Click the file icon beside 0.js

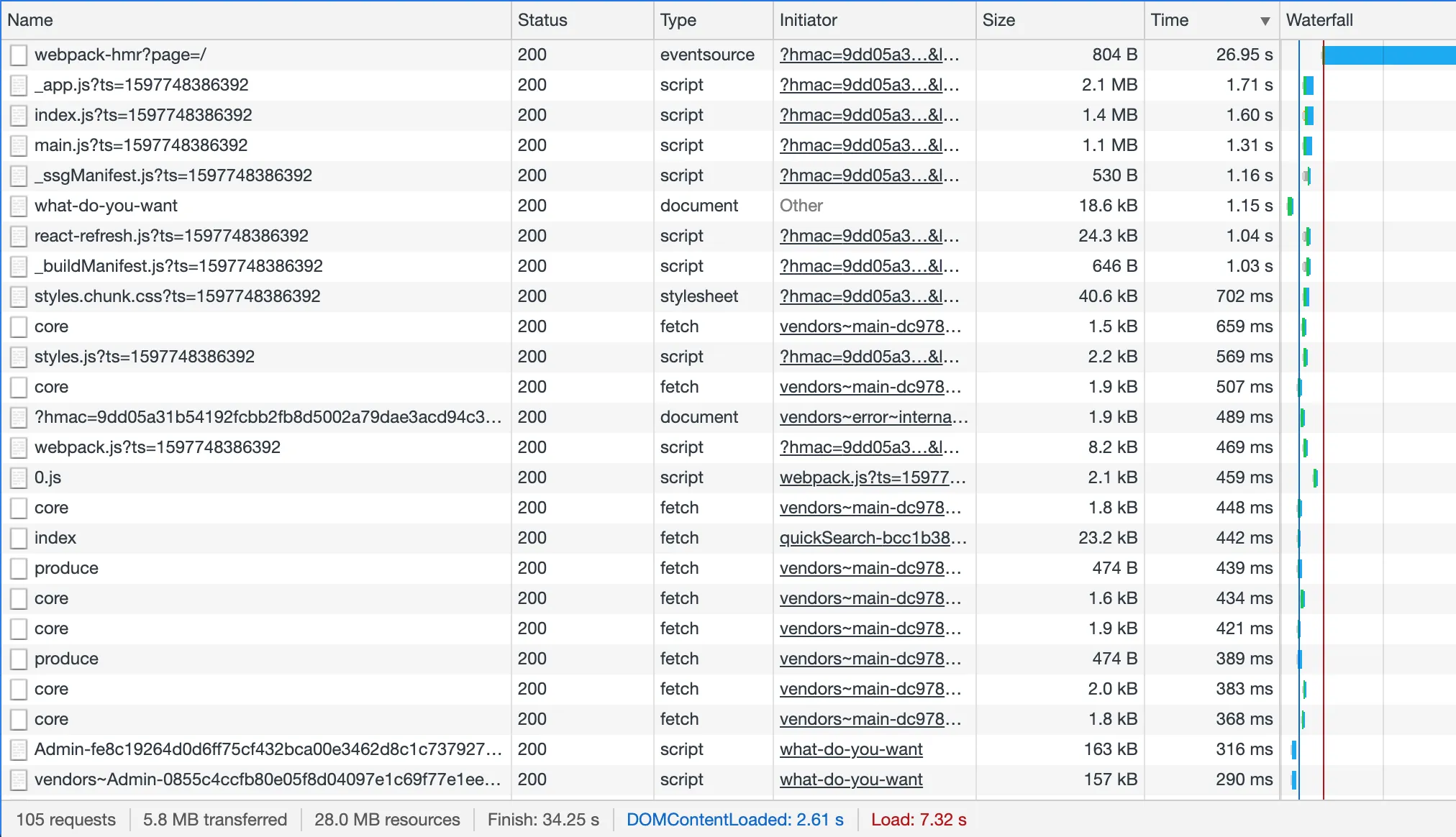[x=19, y=477]
